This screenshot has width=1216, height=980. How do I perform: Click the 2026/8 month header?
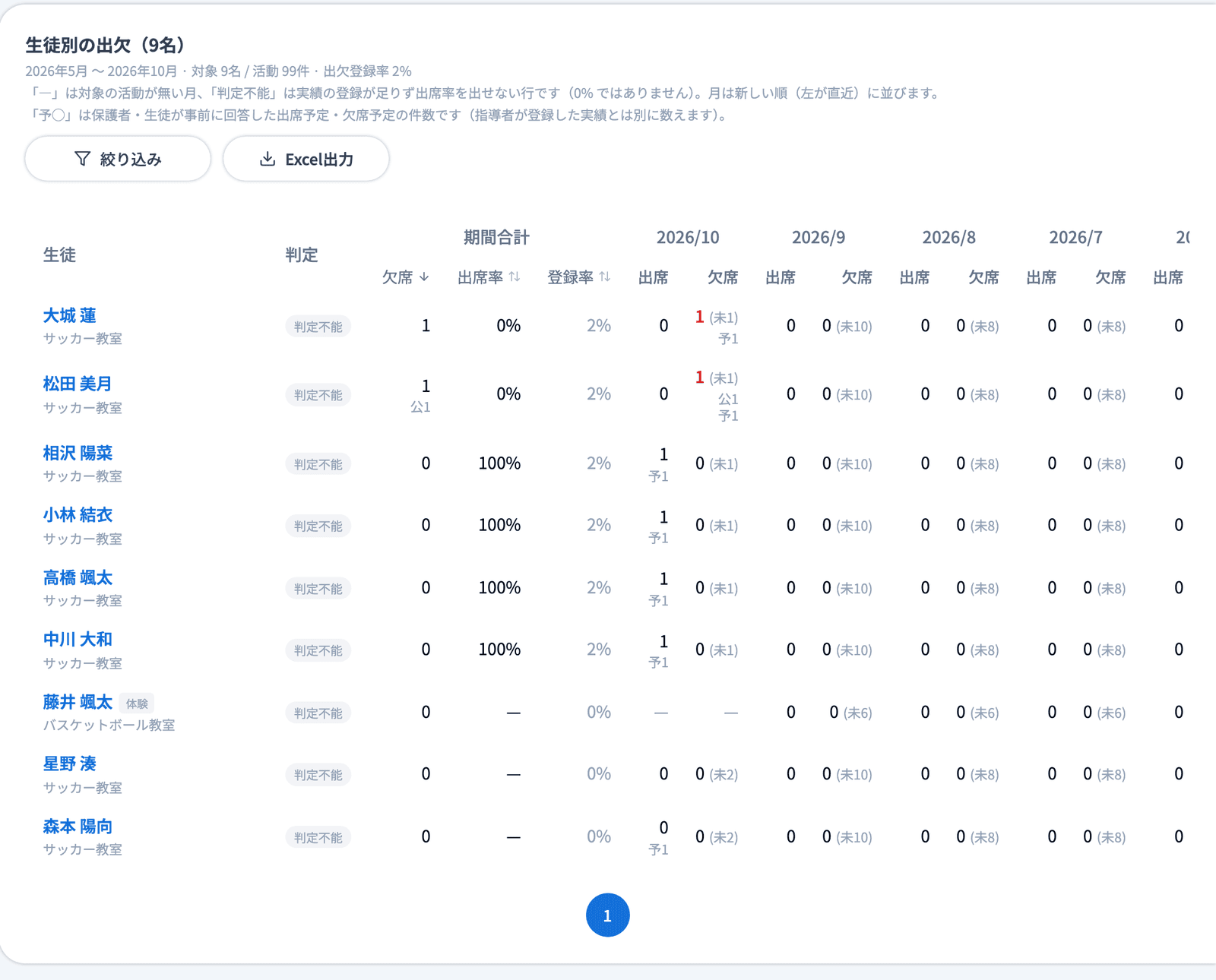coord(948,237)
